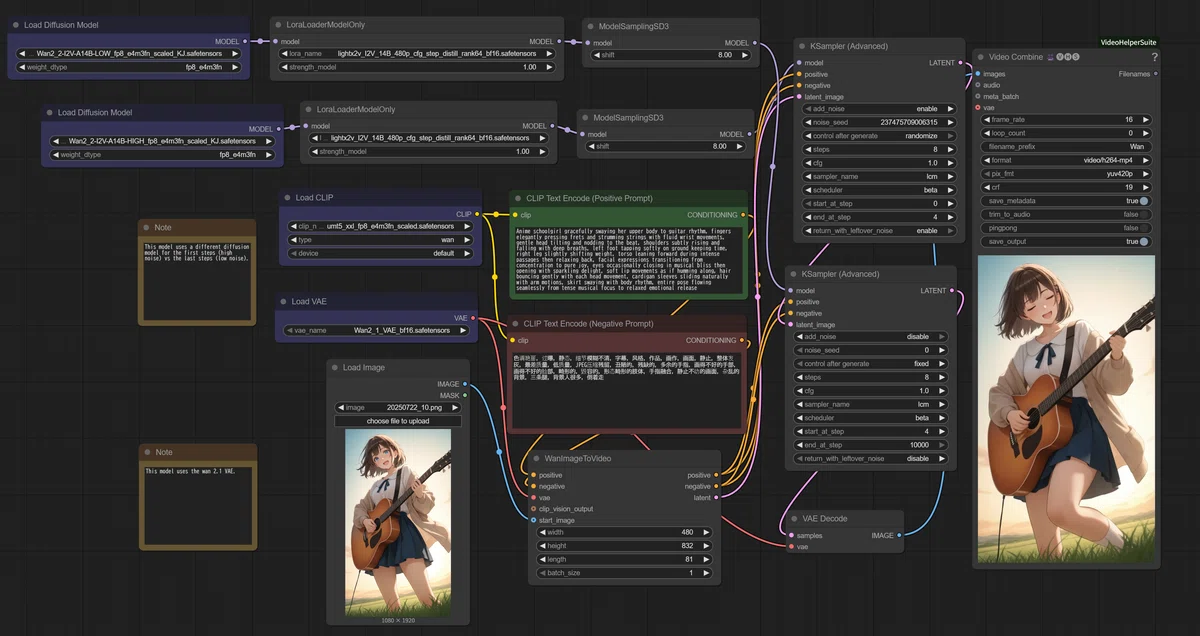
Task: Toggle save_metadata in Video Combine
Action: (x=1065, y=201)
